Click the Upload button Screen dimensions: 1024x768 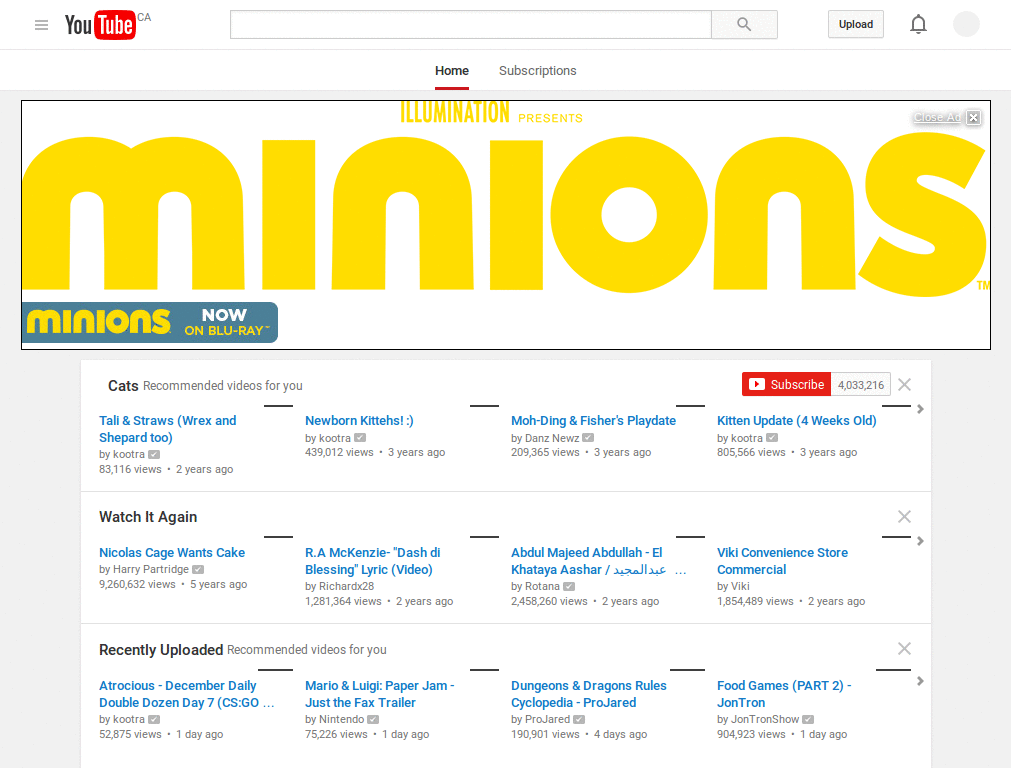click(855, 24)
